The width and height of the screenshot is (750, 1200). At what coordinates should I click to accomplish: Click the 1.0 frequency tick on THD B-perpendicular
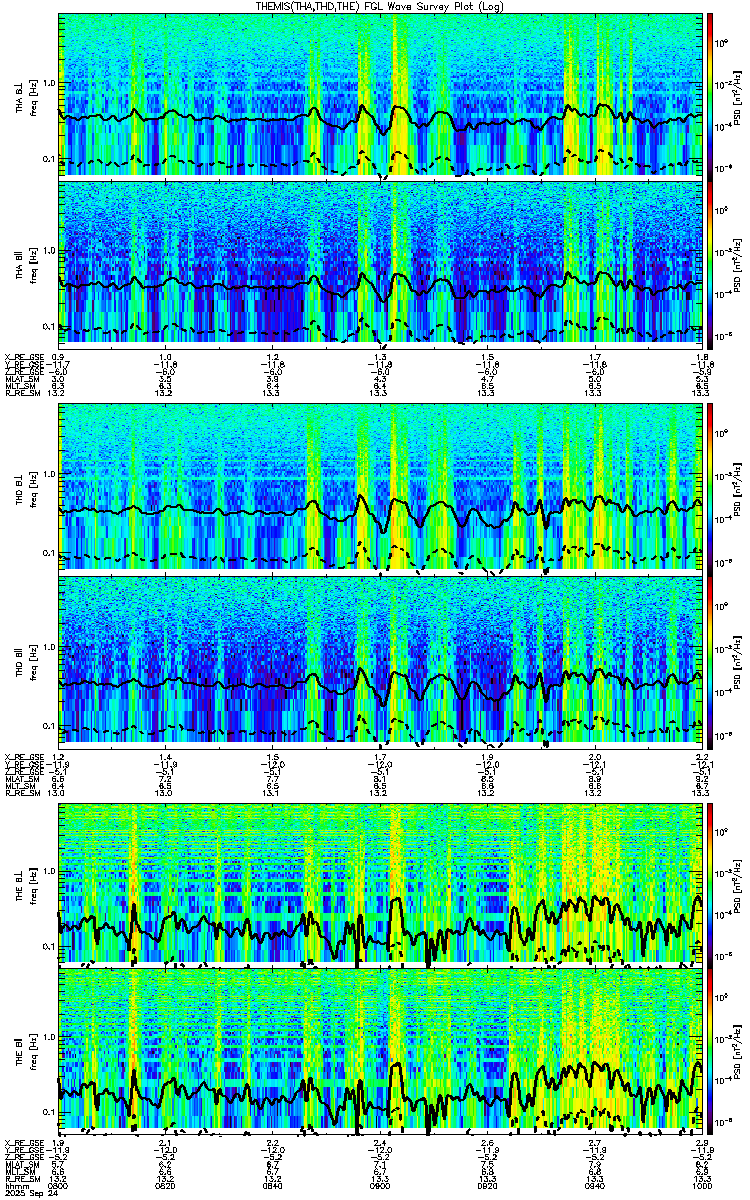click(48, 477)
